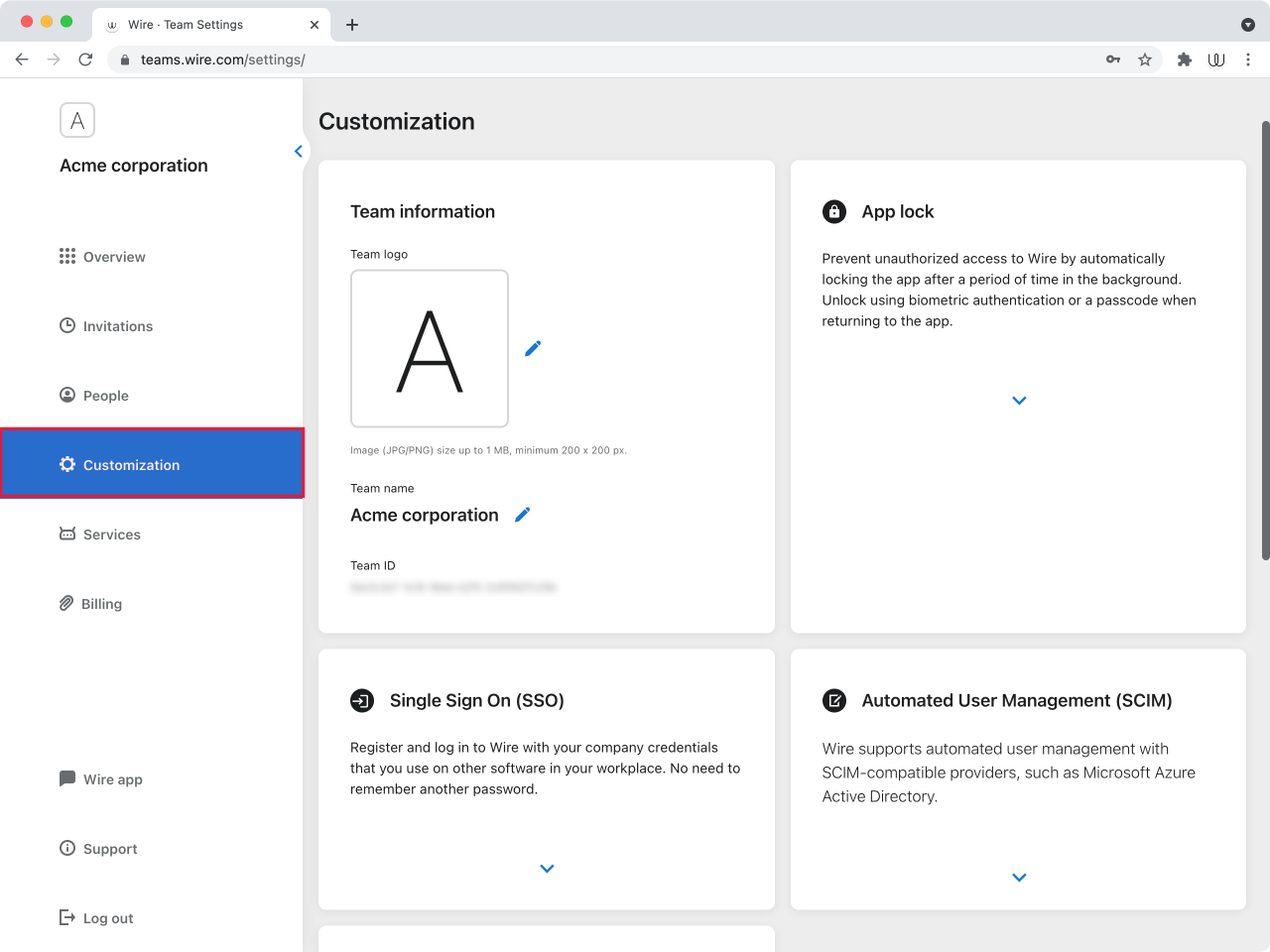The width and height of the screenshot is (1270, 952).
Task: Open the tab search dropdown arrow
Action: point(1248,25)
